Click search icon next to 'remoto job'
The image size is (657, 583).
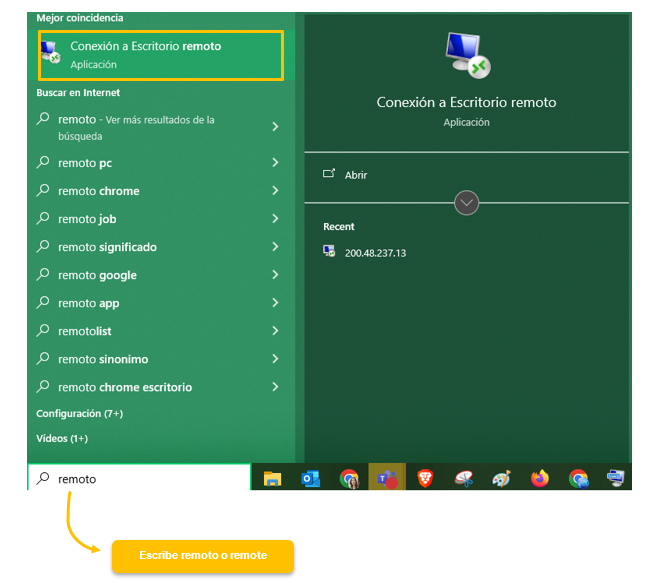[43, 218]
